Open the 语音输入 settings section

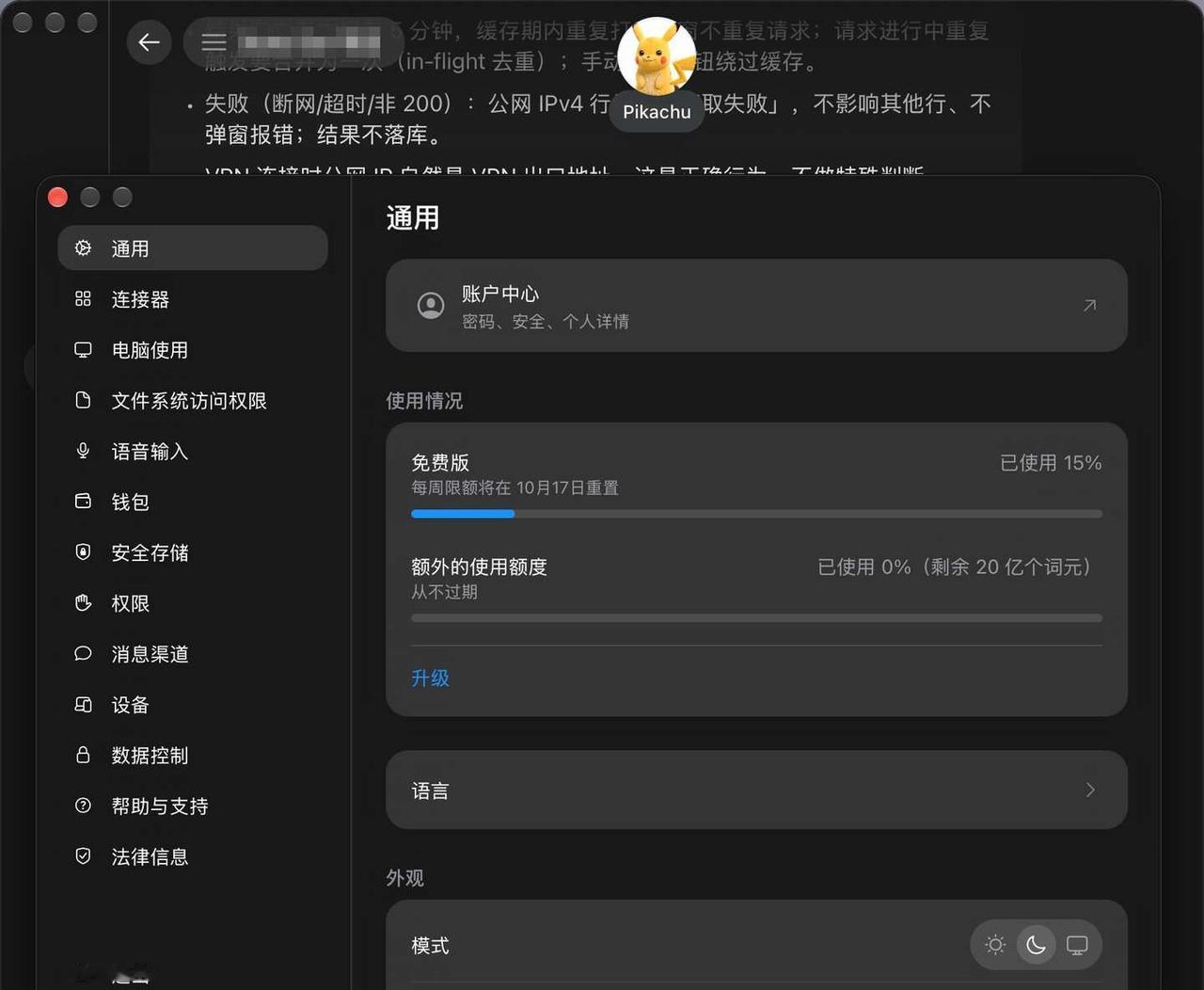(x=193, y=451)
